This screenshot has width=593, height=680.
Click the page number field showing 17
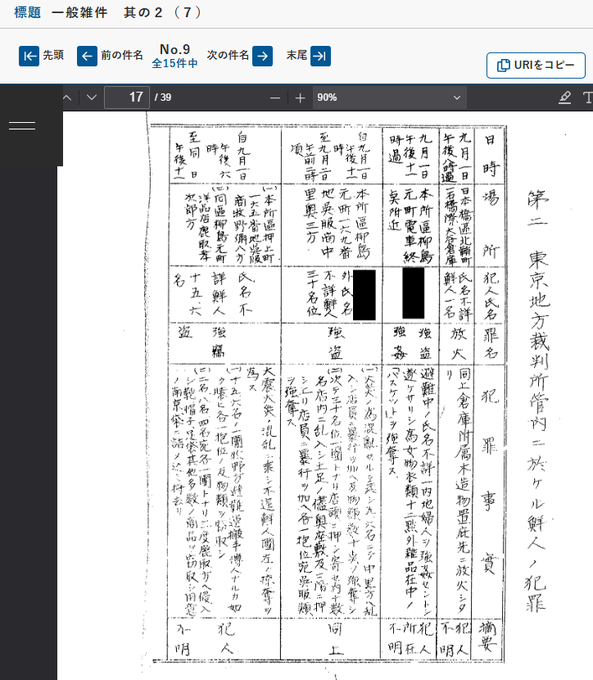click(x=127, y=97)
